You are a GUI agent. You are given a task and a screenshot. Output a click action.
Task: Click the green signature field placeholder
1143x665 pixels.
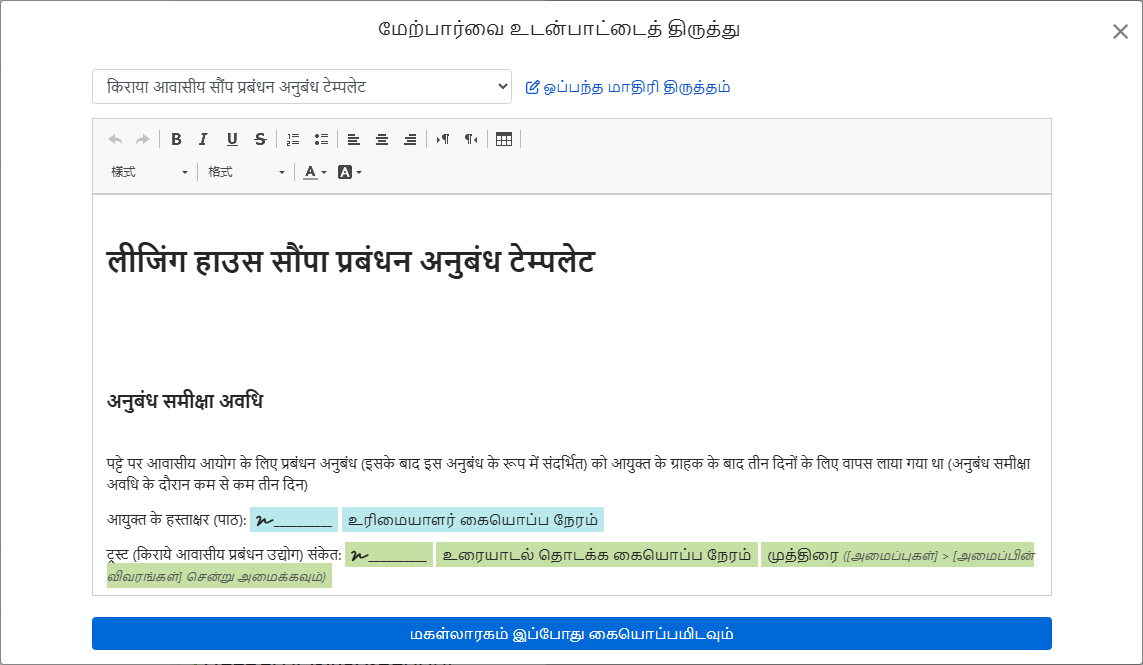point(389,555)
